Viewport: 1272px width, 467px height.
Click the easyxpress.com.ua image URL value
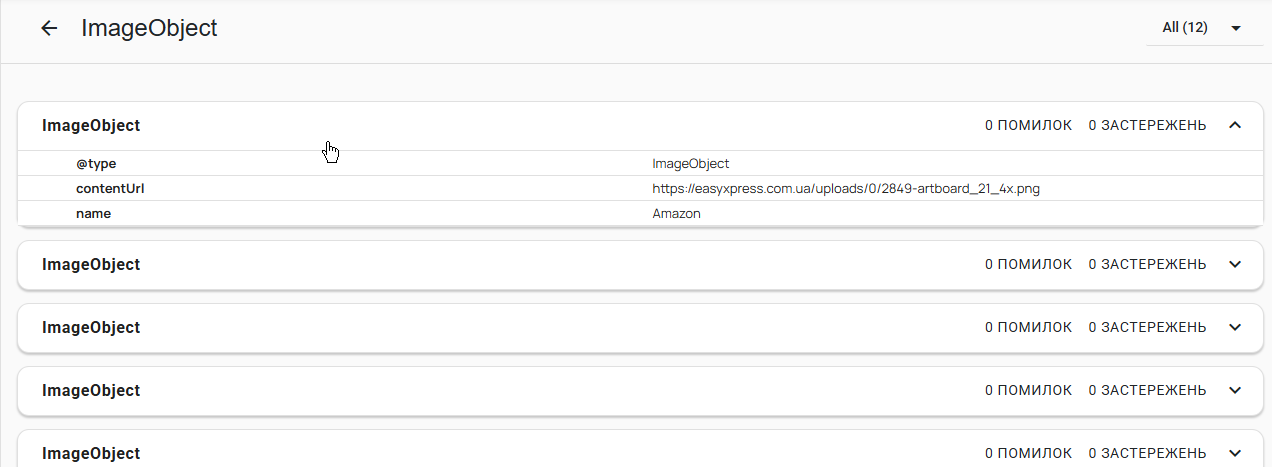[846, 189]
